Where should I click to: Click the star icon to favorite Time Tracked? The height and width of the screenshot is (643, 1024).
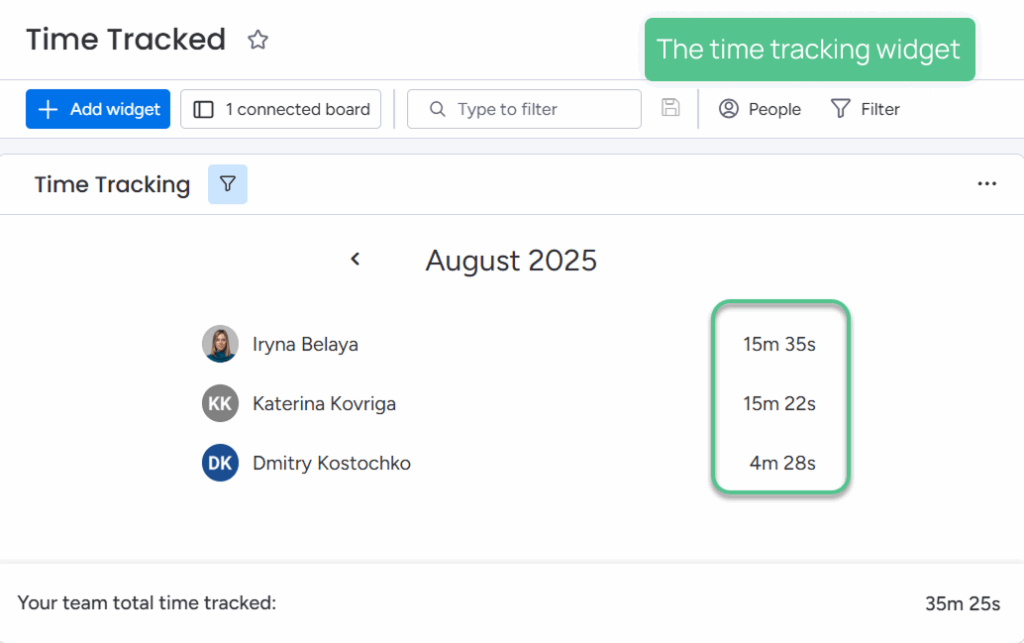click(257, 39)
